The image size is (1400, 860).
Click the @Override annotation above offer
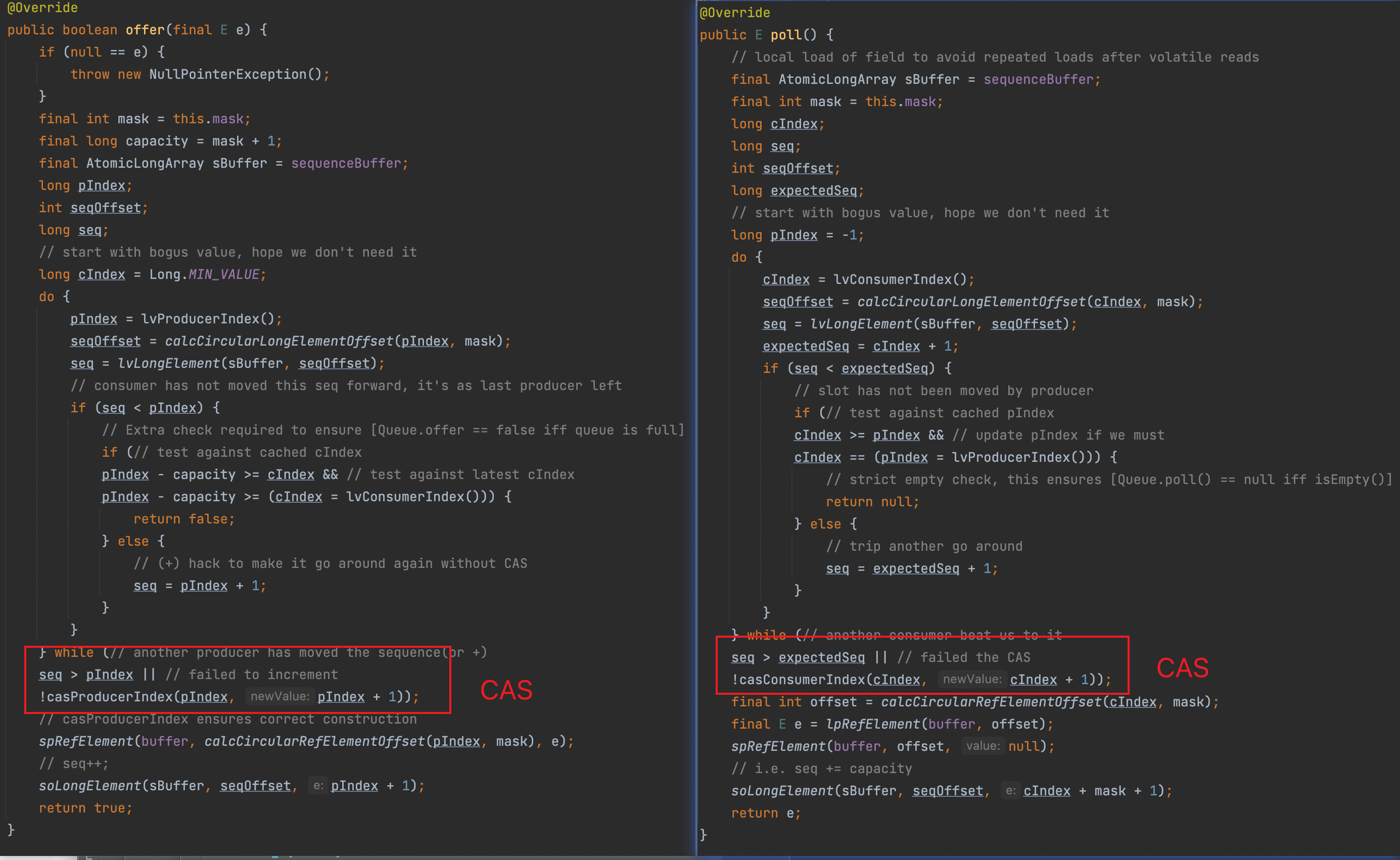tap(42, 8)
